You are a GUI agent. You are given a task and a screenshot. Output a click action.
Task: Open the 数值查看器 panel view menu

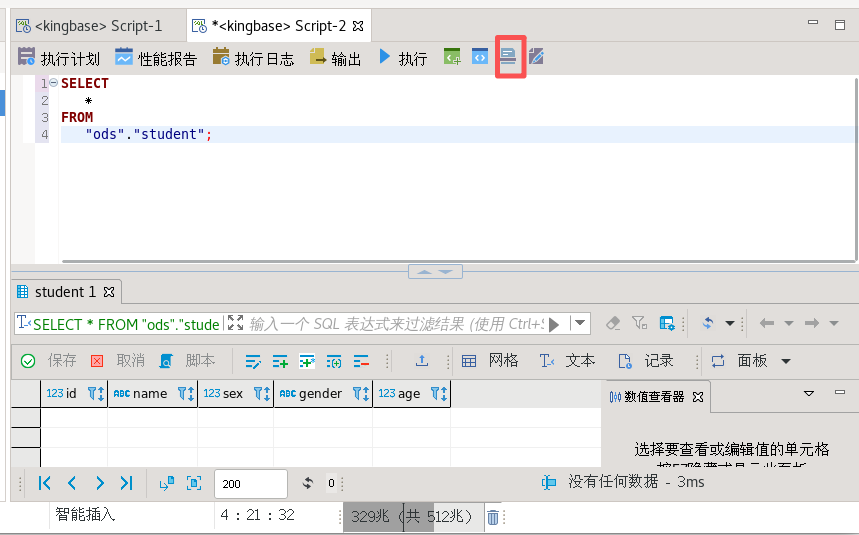pyautogui.click(x=810, y=395)
